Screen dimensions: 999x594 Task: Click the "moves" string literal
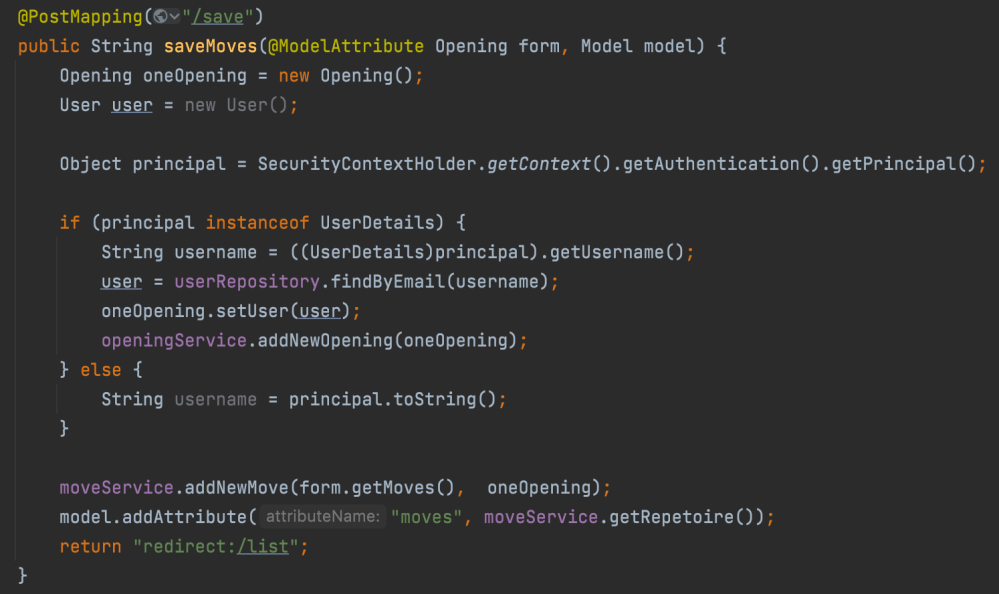(427, 517)
